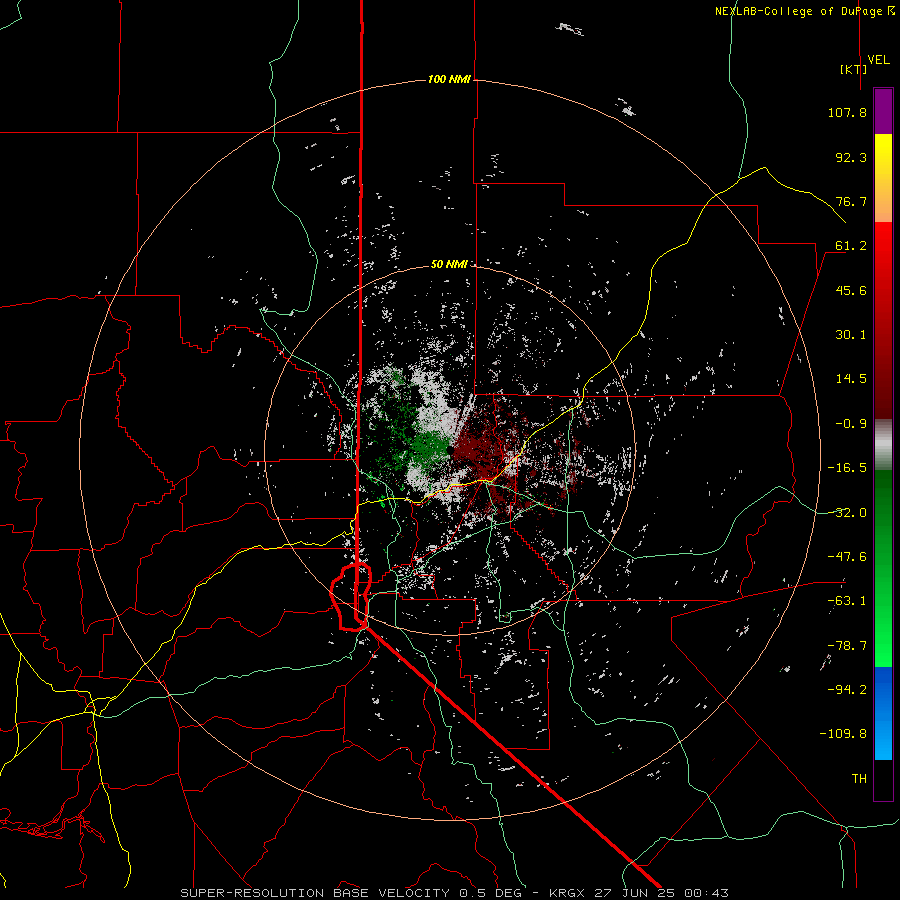Select the -32.0 scale value
The image size is (900, 900).
click(847, 513)
